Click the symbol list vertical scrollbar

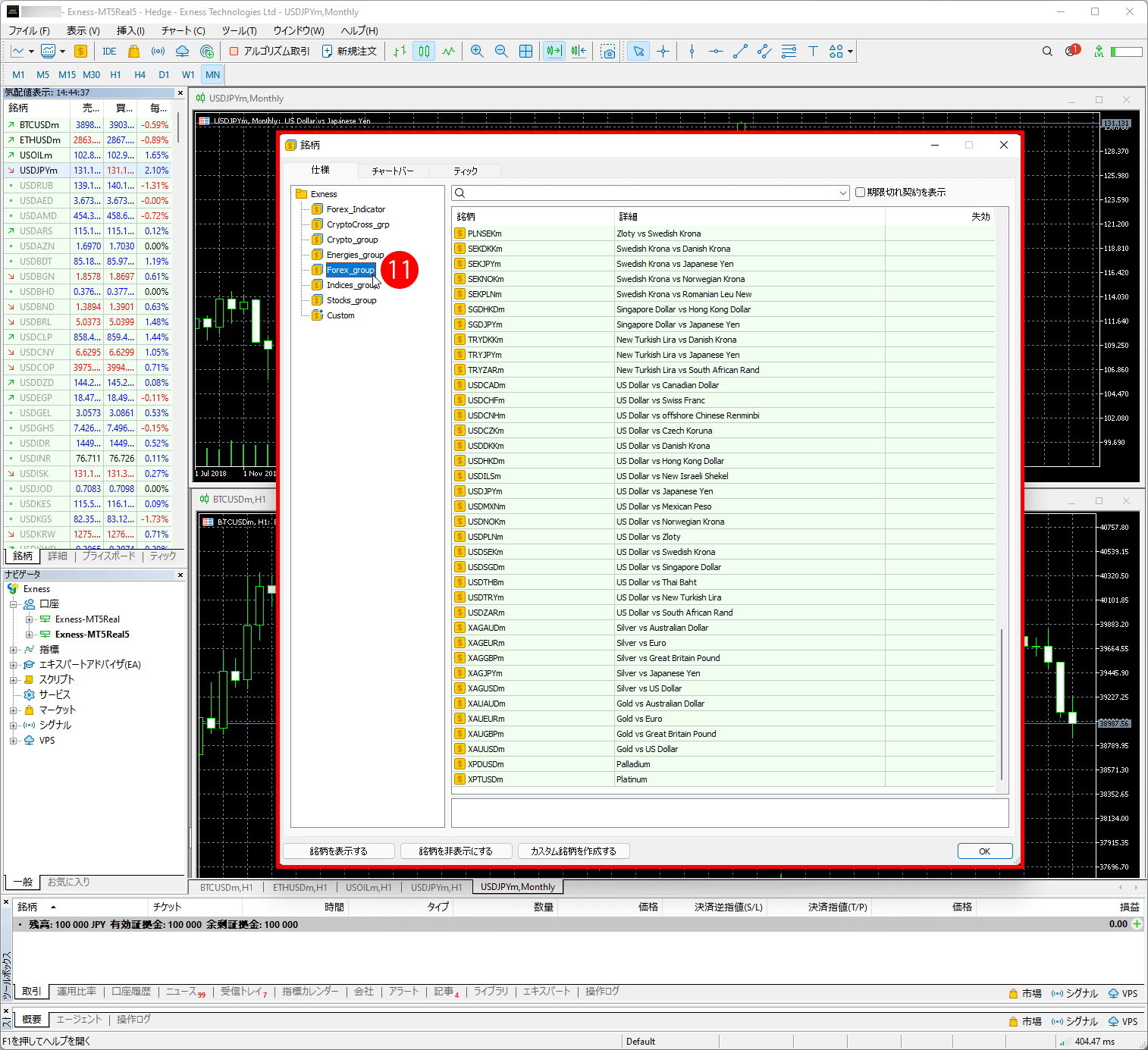click(1002, 705)
